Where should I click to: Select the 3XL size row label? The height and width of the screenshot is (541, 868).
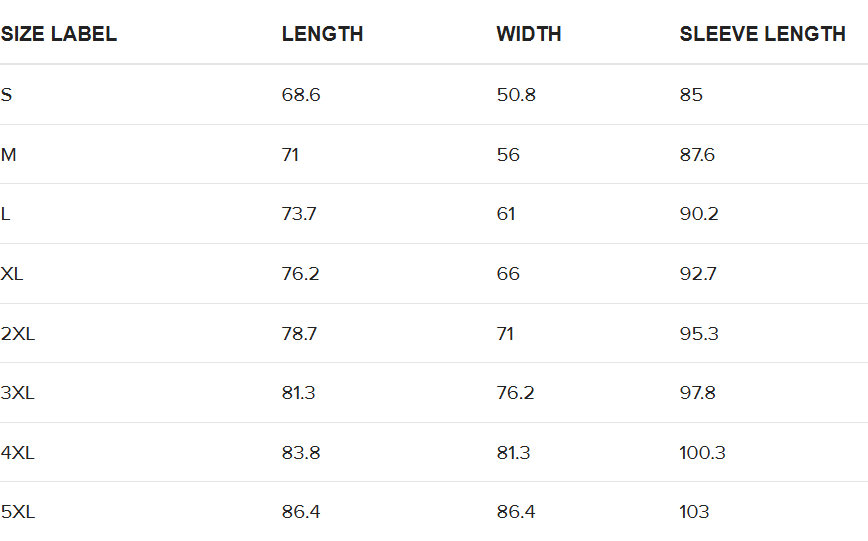[x=18, y=393]
